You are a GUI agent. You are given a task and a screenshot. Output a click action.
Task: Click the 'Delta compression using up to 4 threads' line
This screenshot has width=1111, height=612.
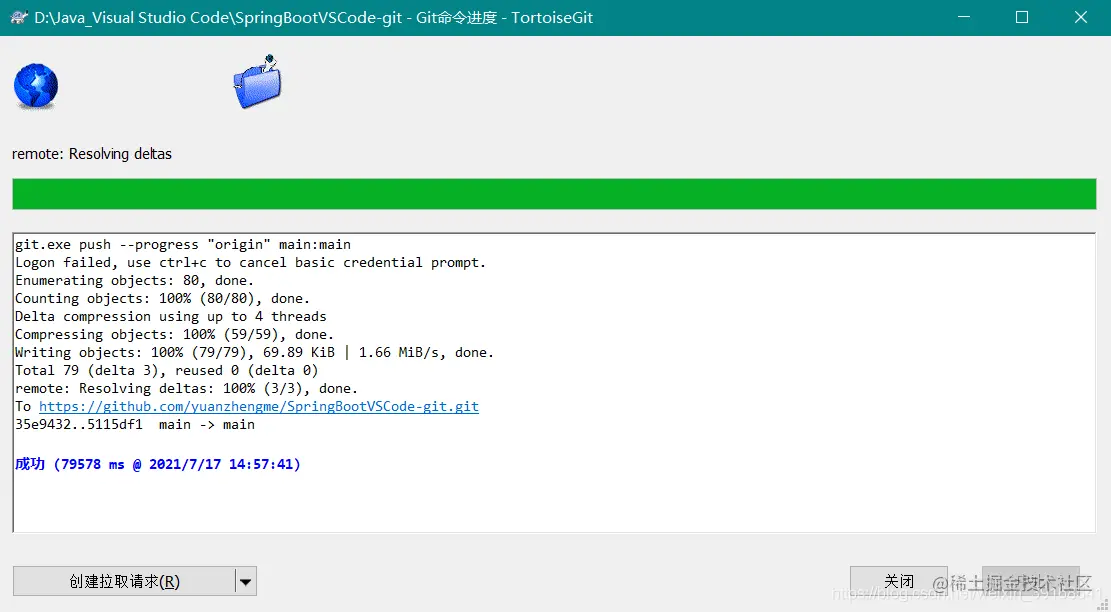point(171,317)
